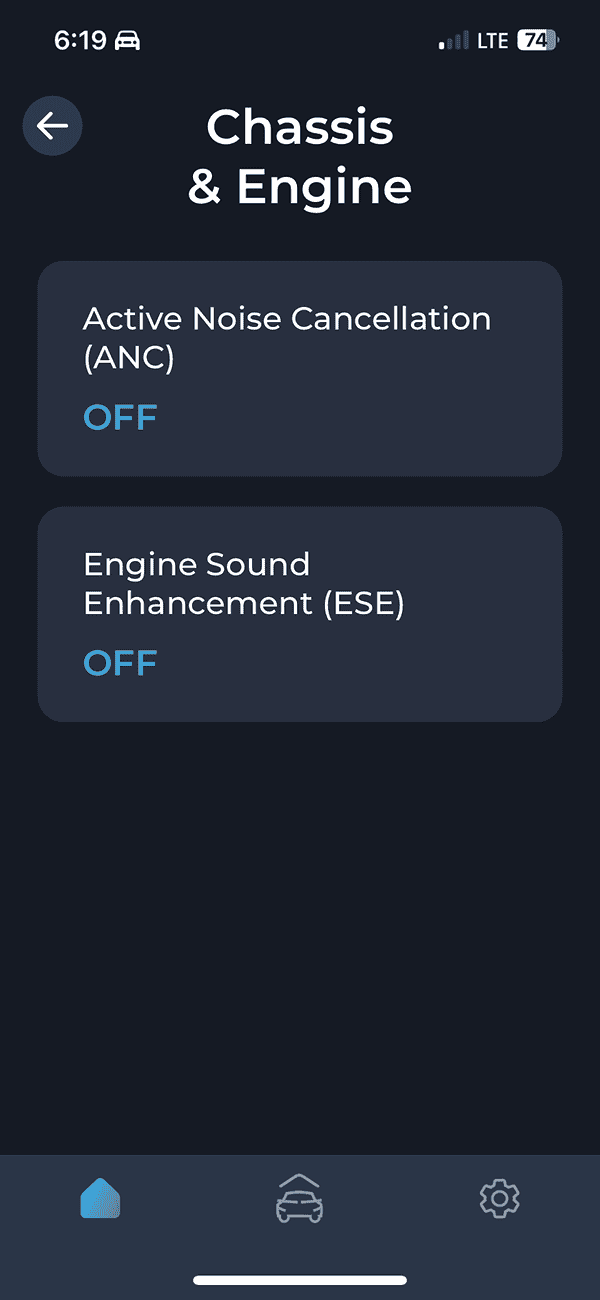
Task: Open the Engine Sound Enhancement card
Action: coord(300,614)
